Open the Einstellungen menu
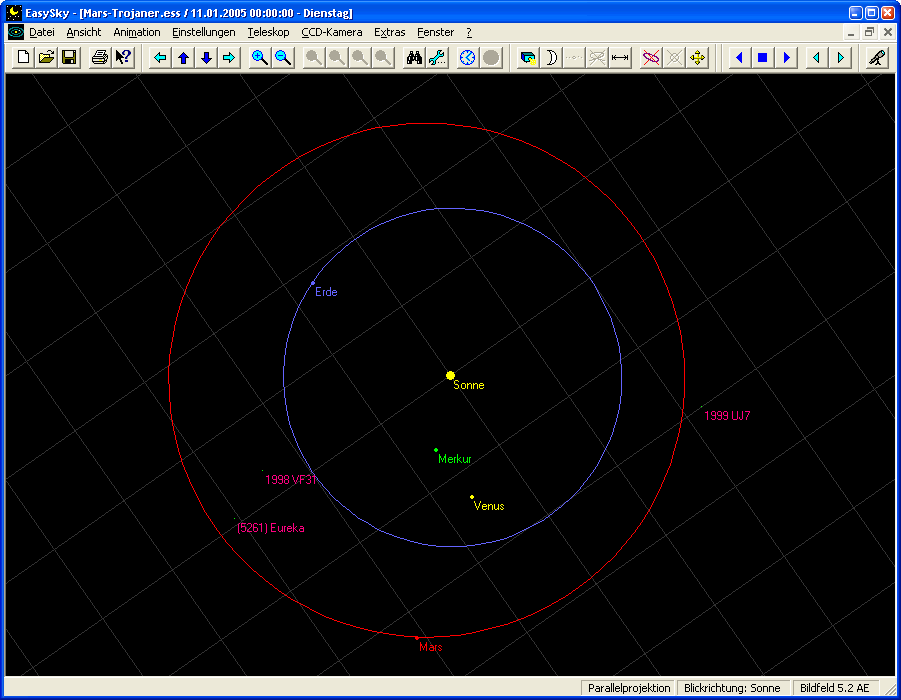This screenshot has height=700, width=901. (203, 32)
